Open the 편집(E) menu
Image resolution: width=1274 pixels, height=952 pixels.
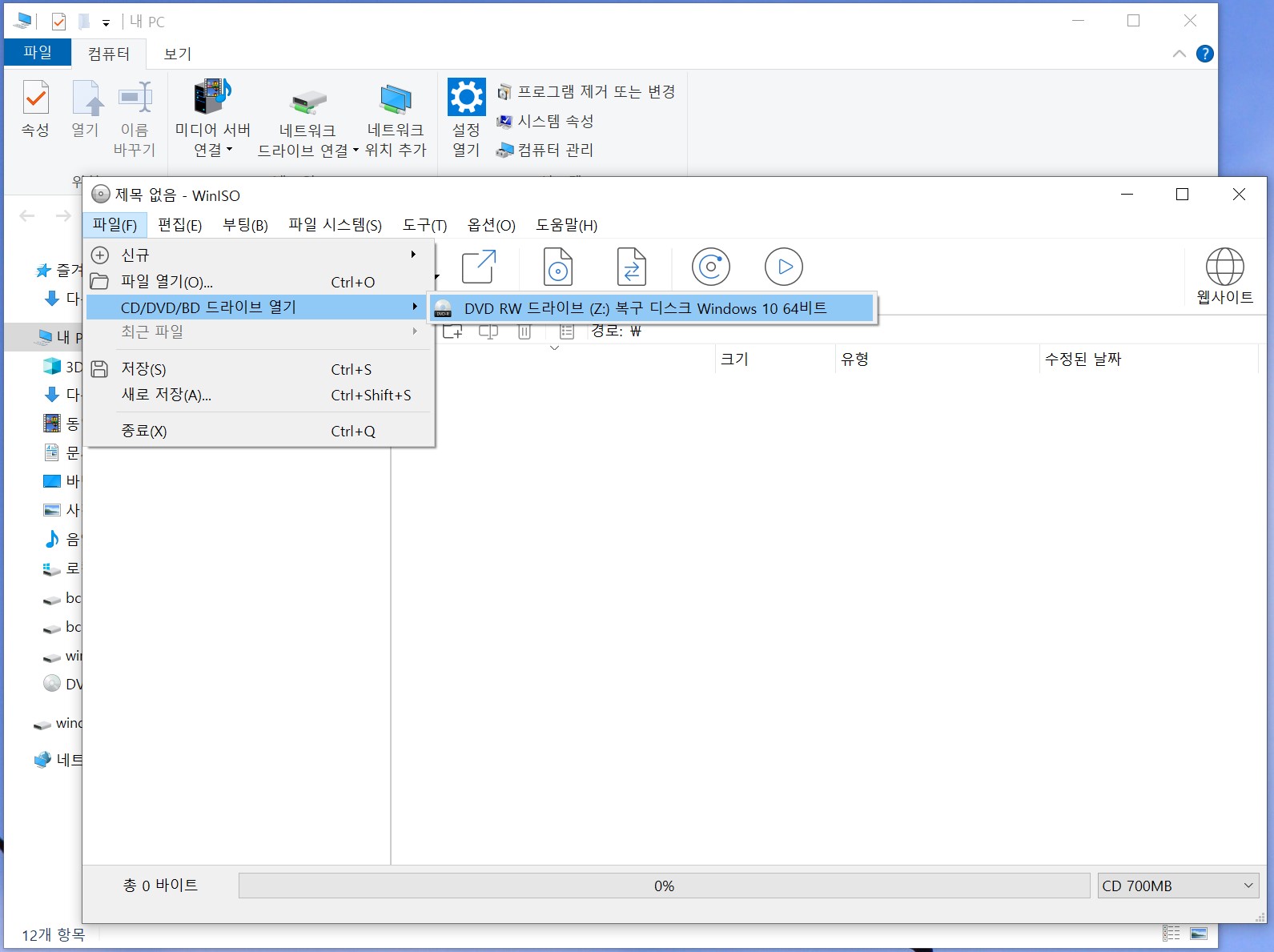(x=179, y=225)
